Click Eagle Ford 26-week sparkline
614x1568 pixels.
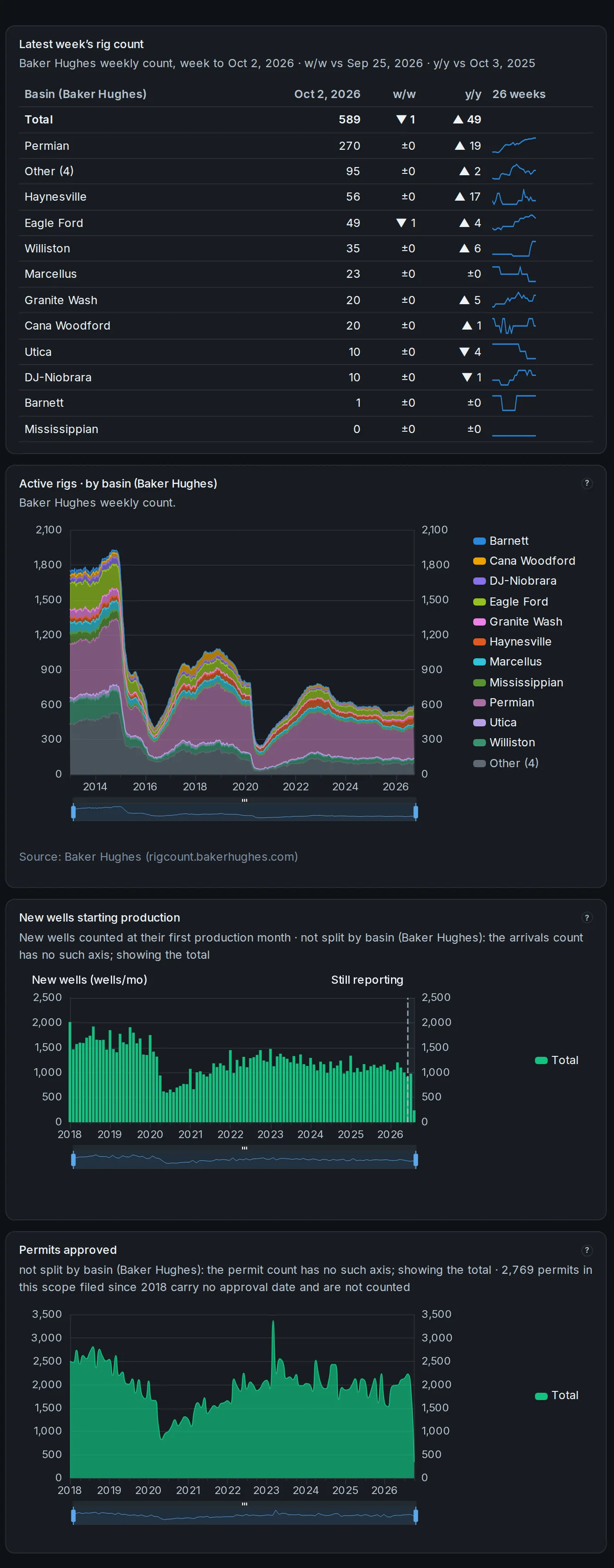click(x=514, y=223)
